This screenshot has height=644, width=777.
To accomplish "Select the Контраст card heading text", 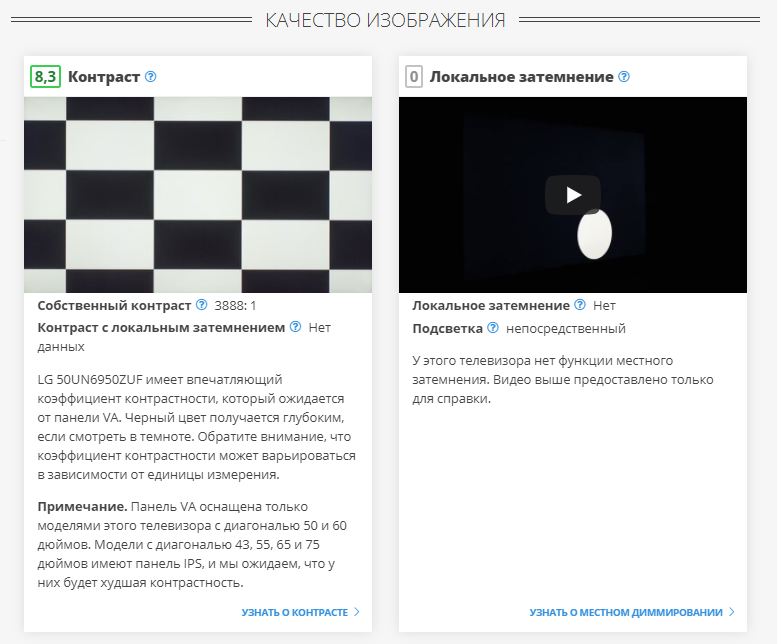I will tap(104, 77).
